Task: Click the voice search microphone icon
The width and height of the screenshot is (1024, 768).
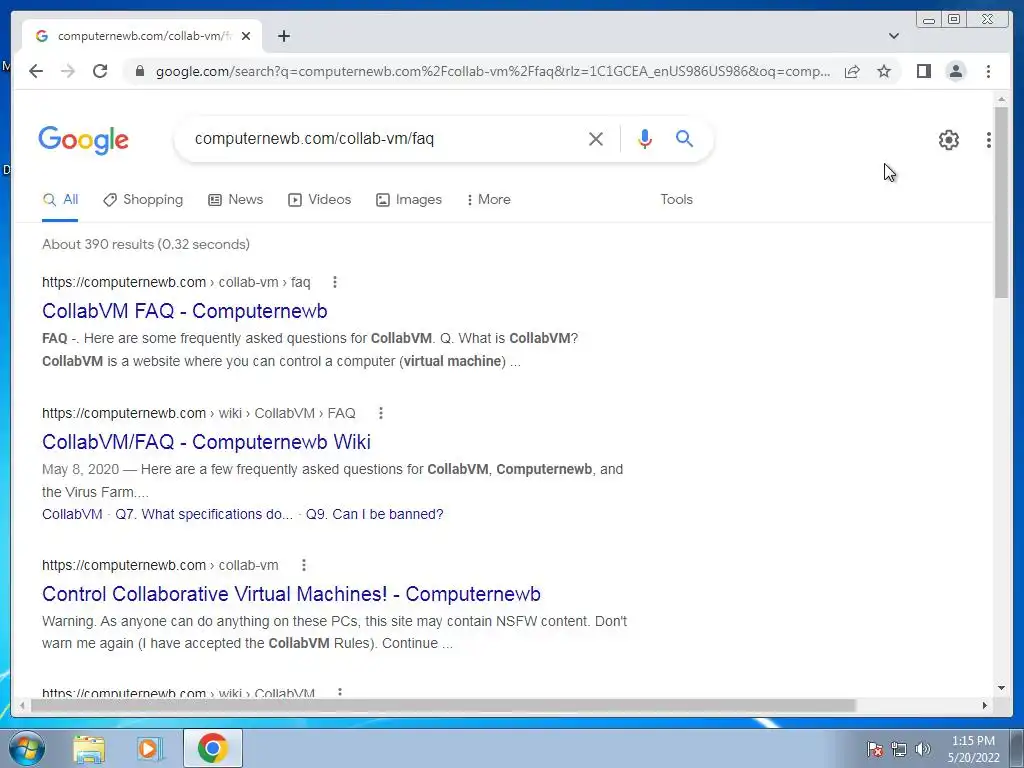Action: [x=645, y=138]
